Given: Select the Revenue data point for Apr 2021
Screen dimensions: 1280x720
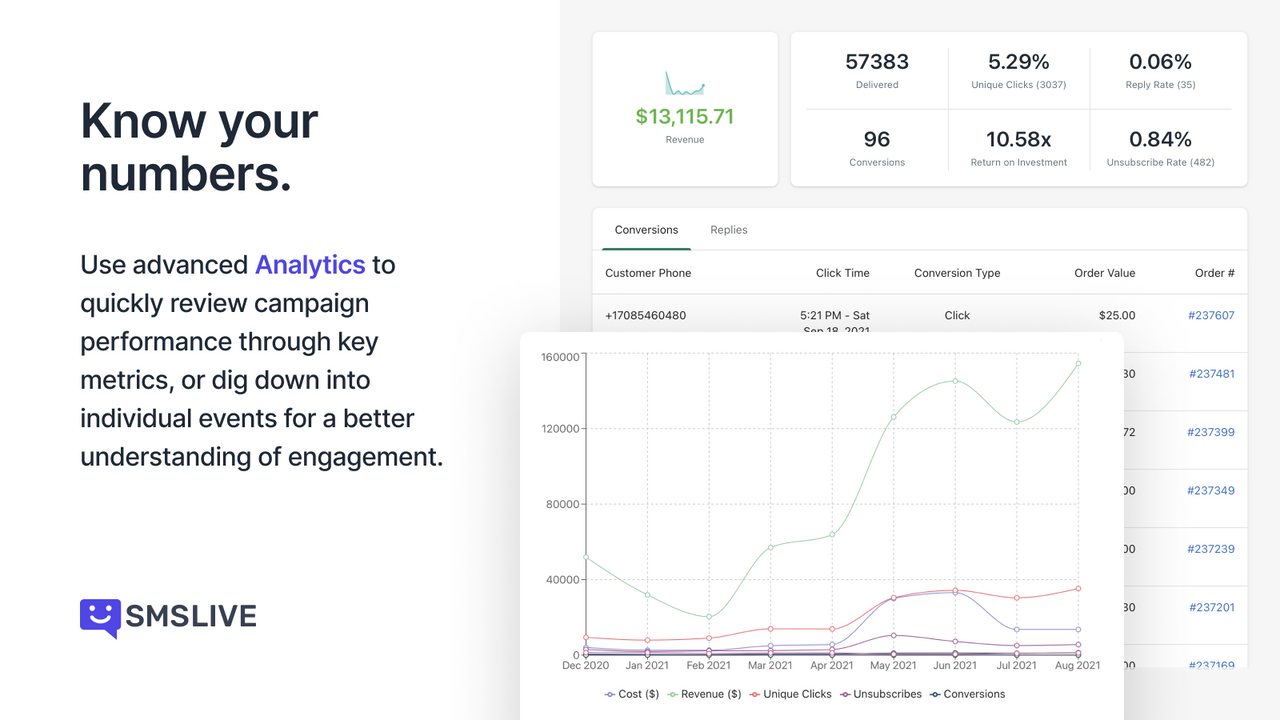Looking at the screenshot, I should (832, 535).
